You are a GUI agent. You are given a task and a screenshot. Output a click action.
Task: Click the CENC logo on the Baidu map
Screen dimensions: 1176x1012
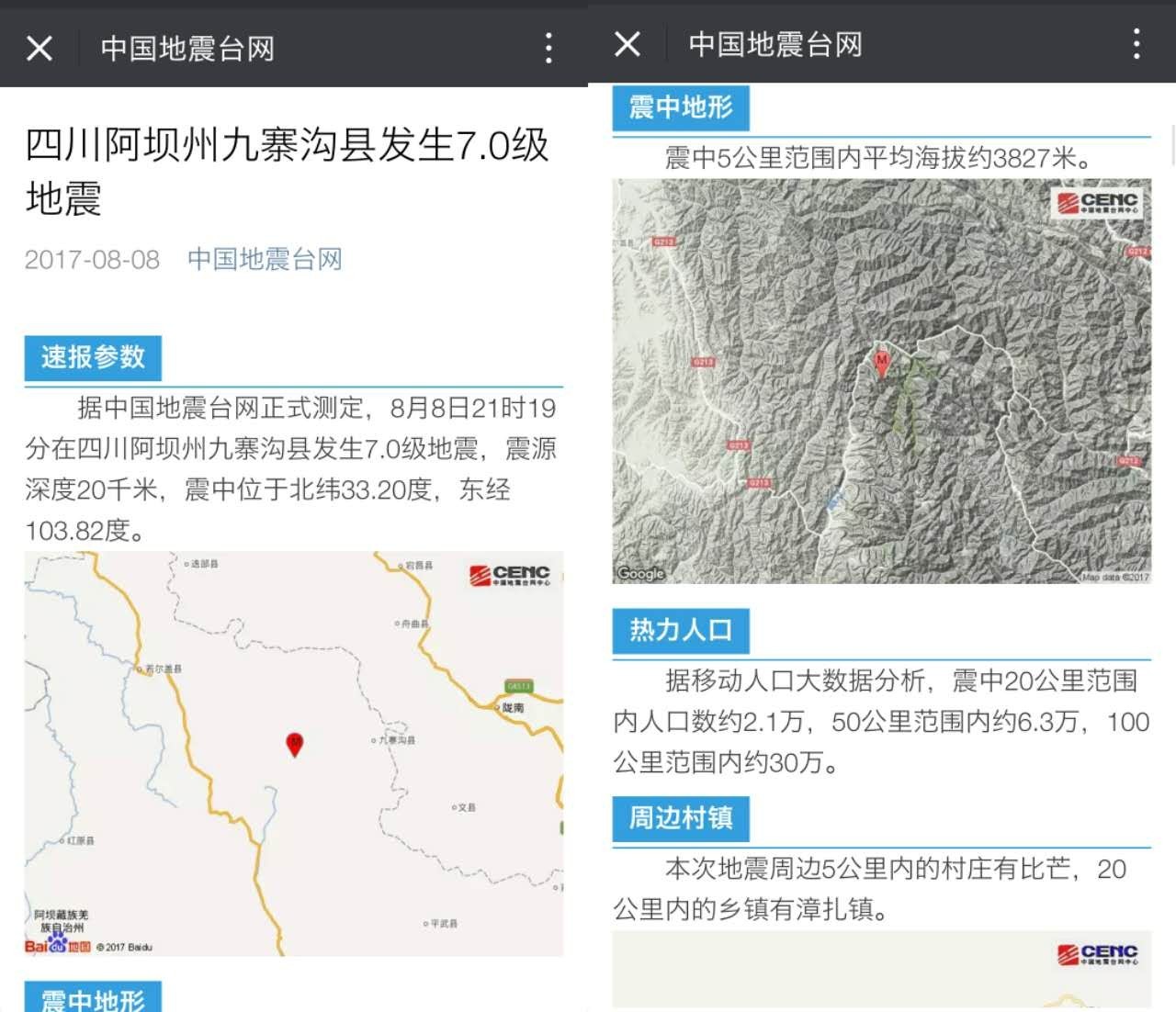[x=510, y=576]
